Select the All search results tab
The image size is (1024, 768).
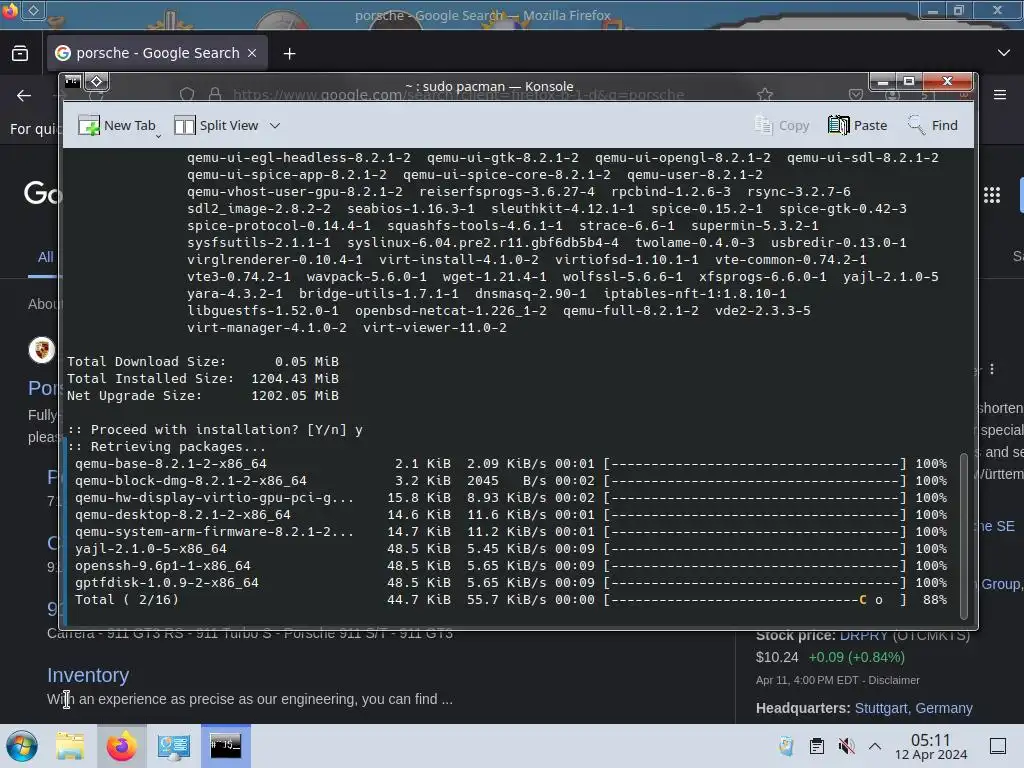pyautogui.click(x=45, y=257)
